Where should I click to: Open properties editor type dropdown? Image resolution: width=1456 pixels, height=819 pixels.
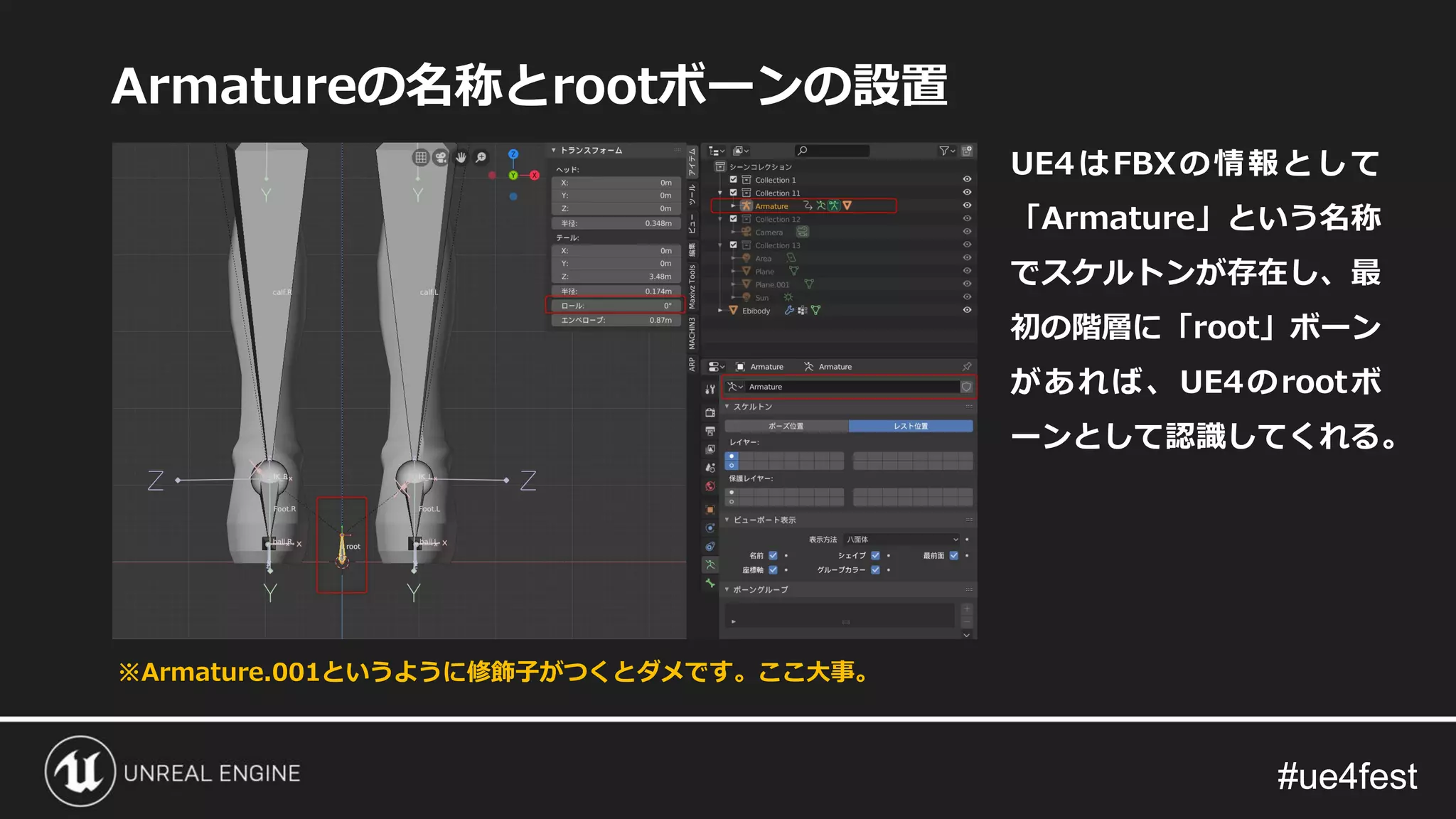pyautogui.click(x=716, y=367)
